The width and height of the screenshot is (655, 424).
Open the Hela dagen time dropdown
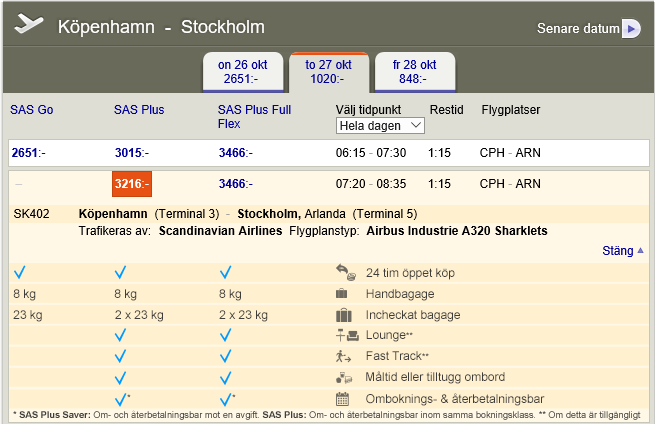click(x=381, y=126)
